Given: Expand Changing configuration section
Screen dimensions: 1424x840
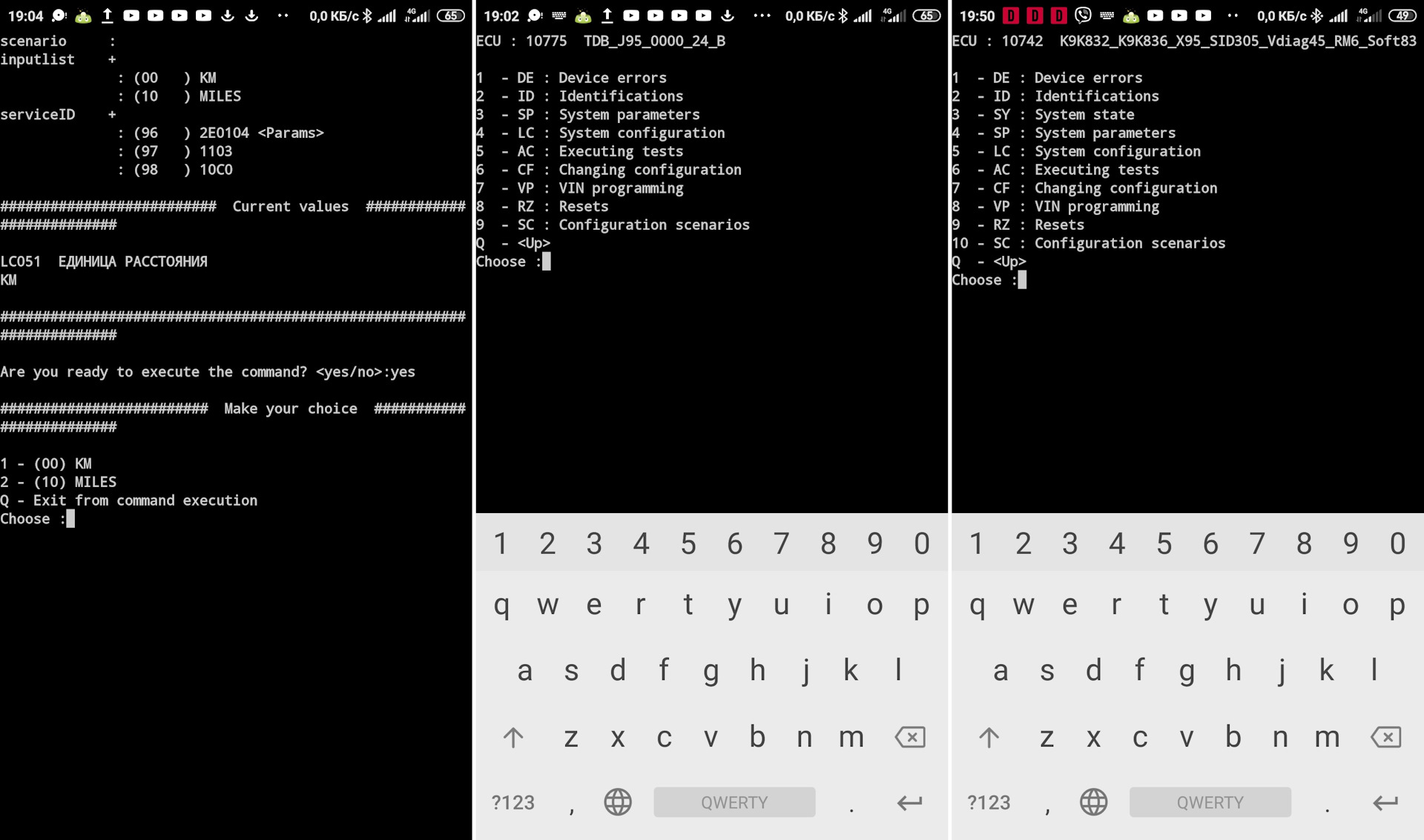Looking at the screenshot, I should (608, 169).
